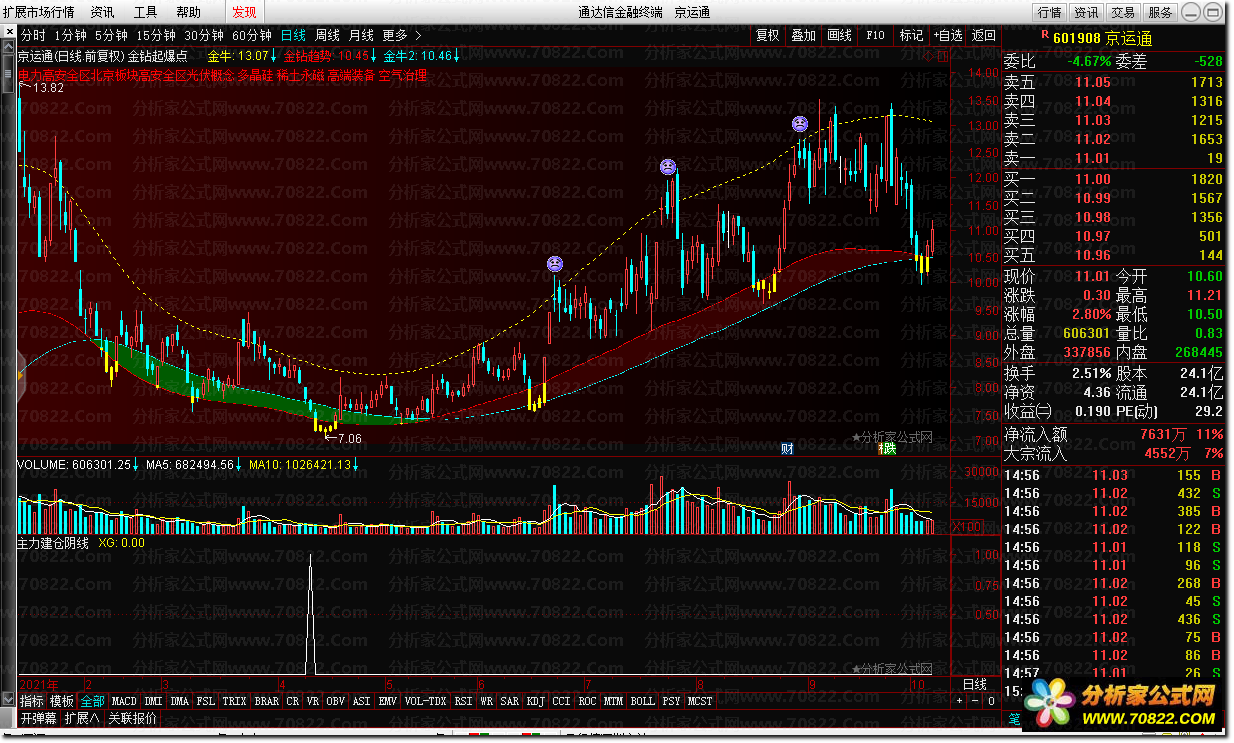
Task: Click the 13.82 high price label
Action: pos(48,88)
